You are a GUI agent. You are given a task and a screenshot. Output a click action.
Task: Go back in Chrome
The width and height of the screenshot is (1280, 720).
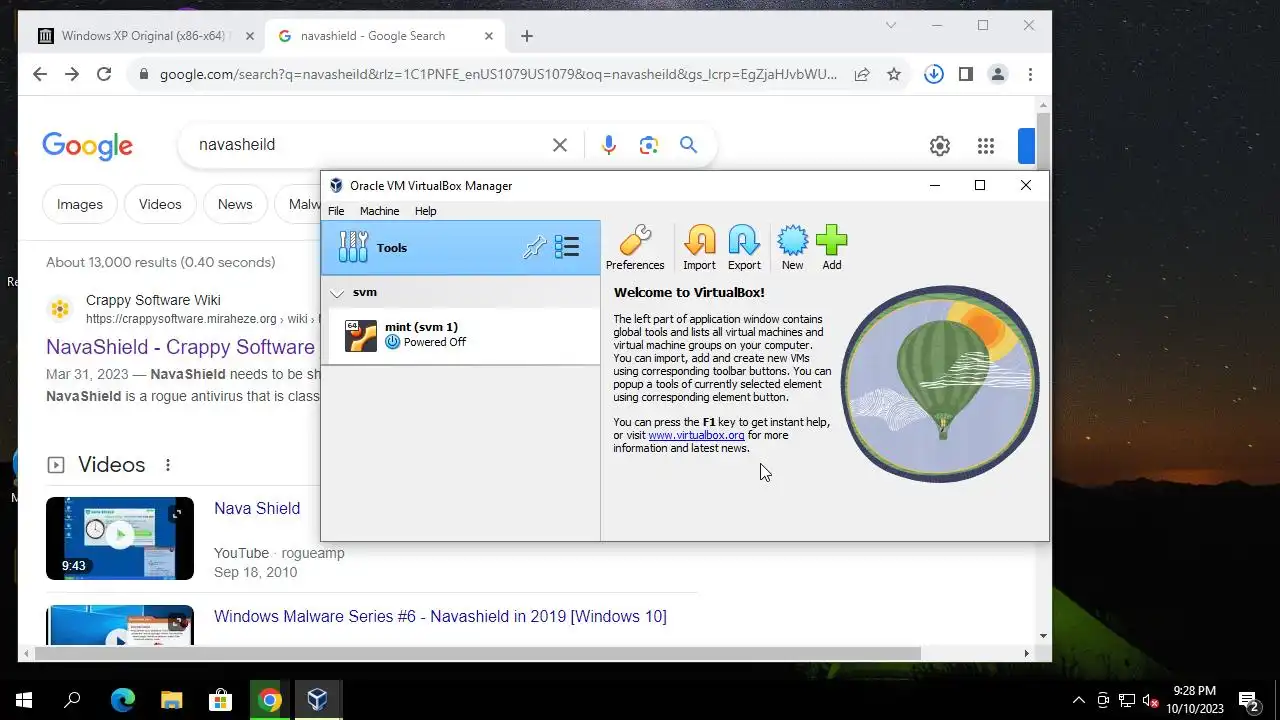tap(40, 74)
